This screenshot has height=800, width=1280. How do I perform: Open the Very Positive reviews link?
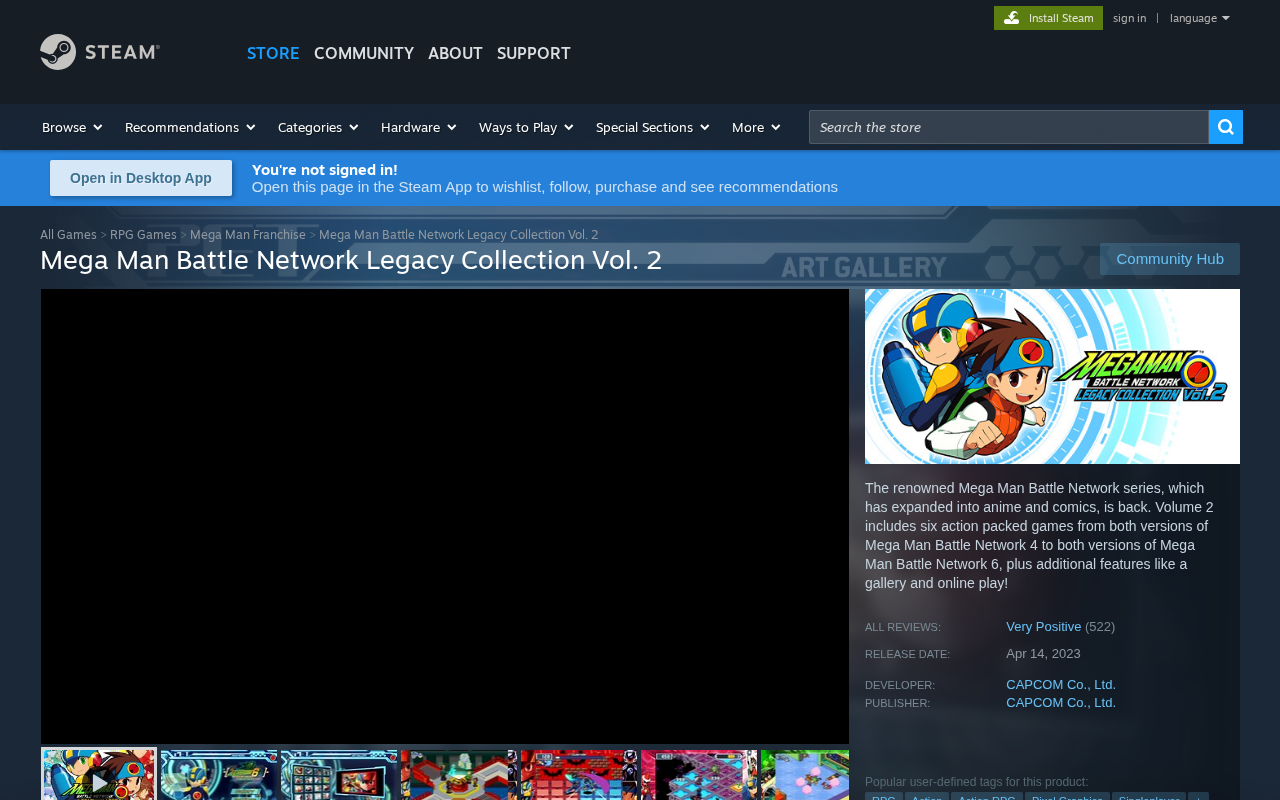click(x=1043, y=627)
